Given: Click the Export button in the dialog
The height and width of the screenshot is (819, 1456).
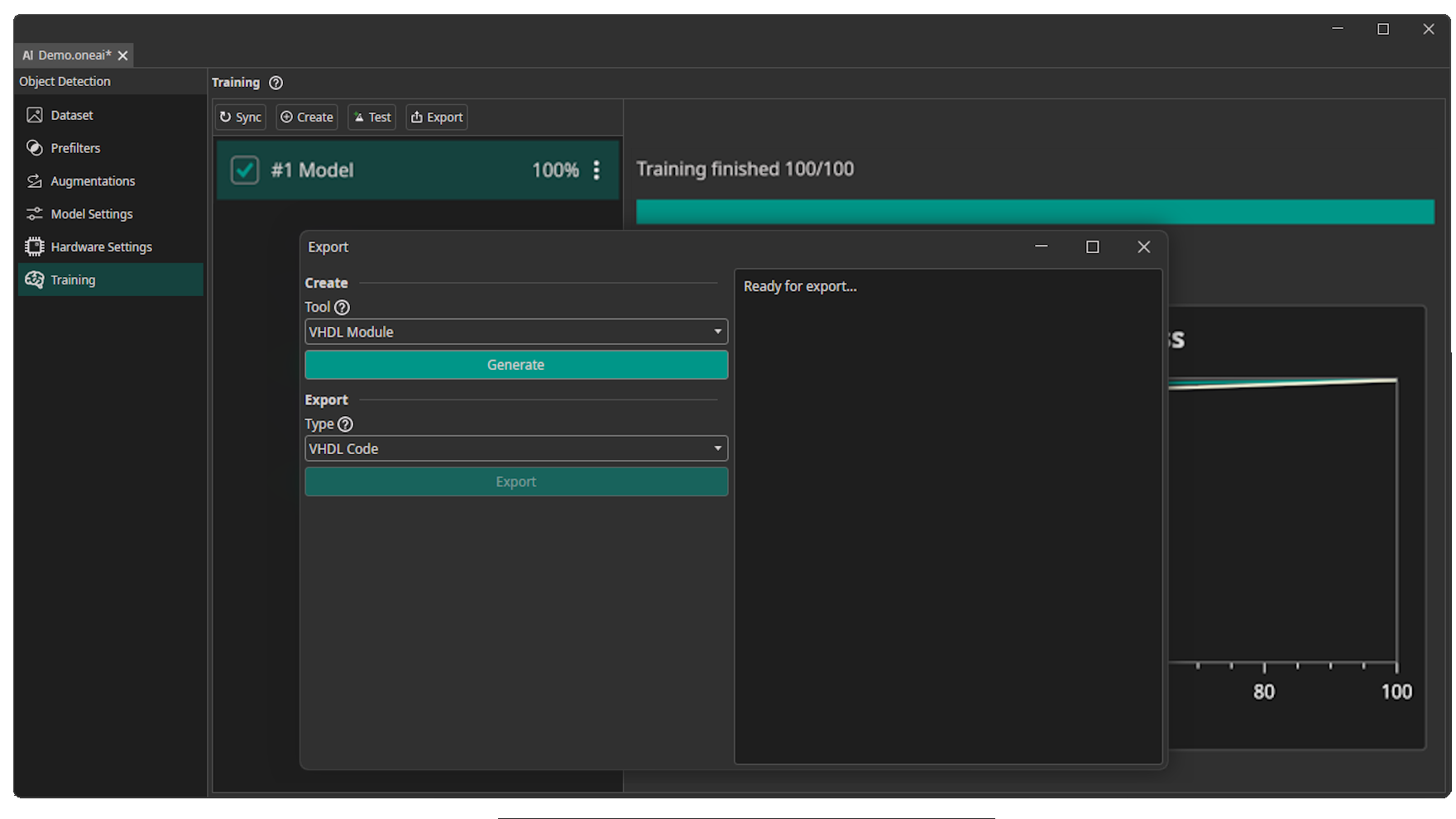Looking at the screenshot, I should [516, 481].
